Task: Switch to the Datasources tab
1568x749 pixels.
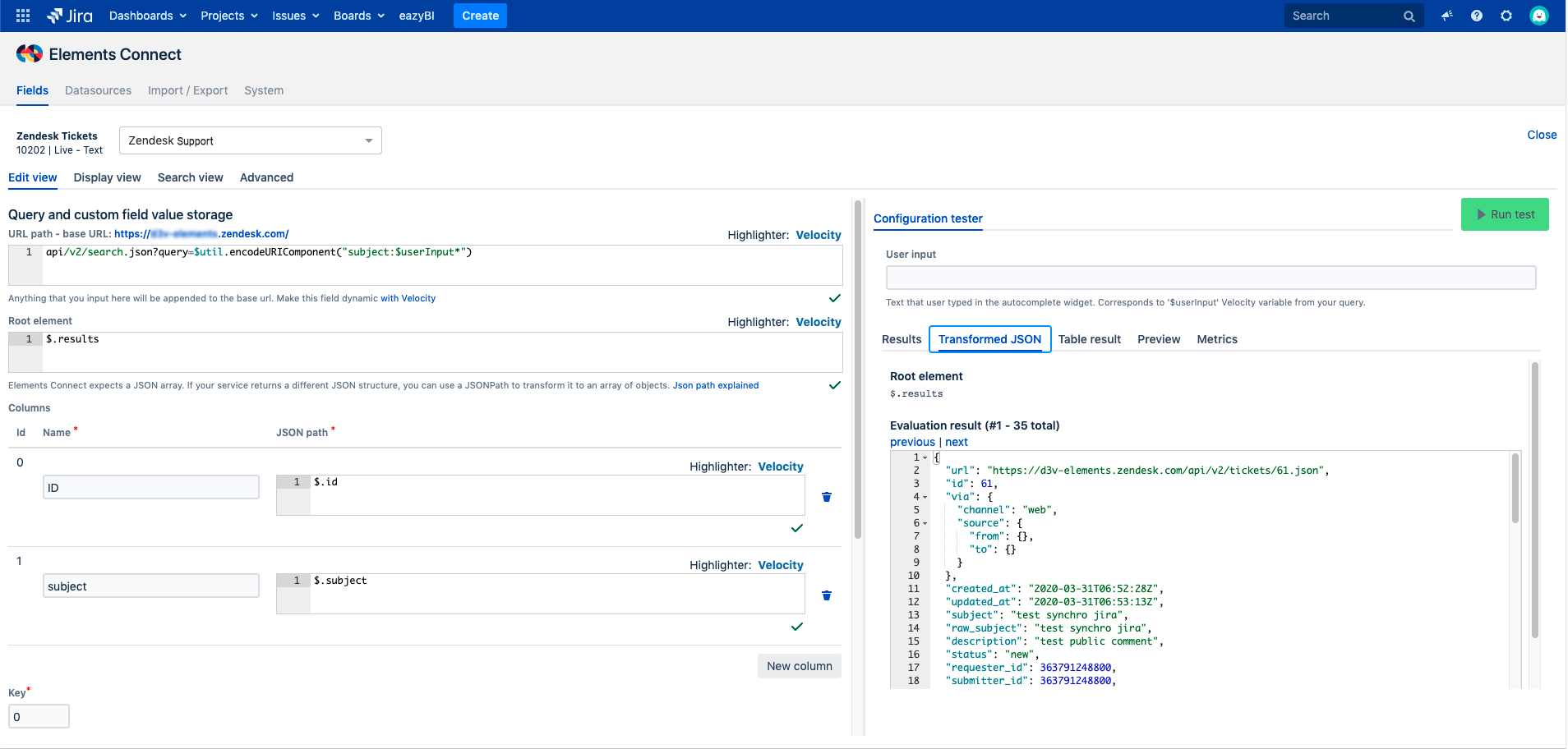Action: [x=98, y=90]
